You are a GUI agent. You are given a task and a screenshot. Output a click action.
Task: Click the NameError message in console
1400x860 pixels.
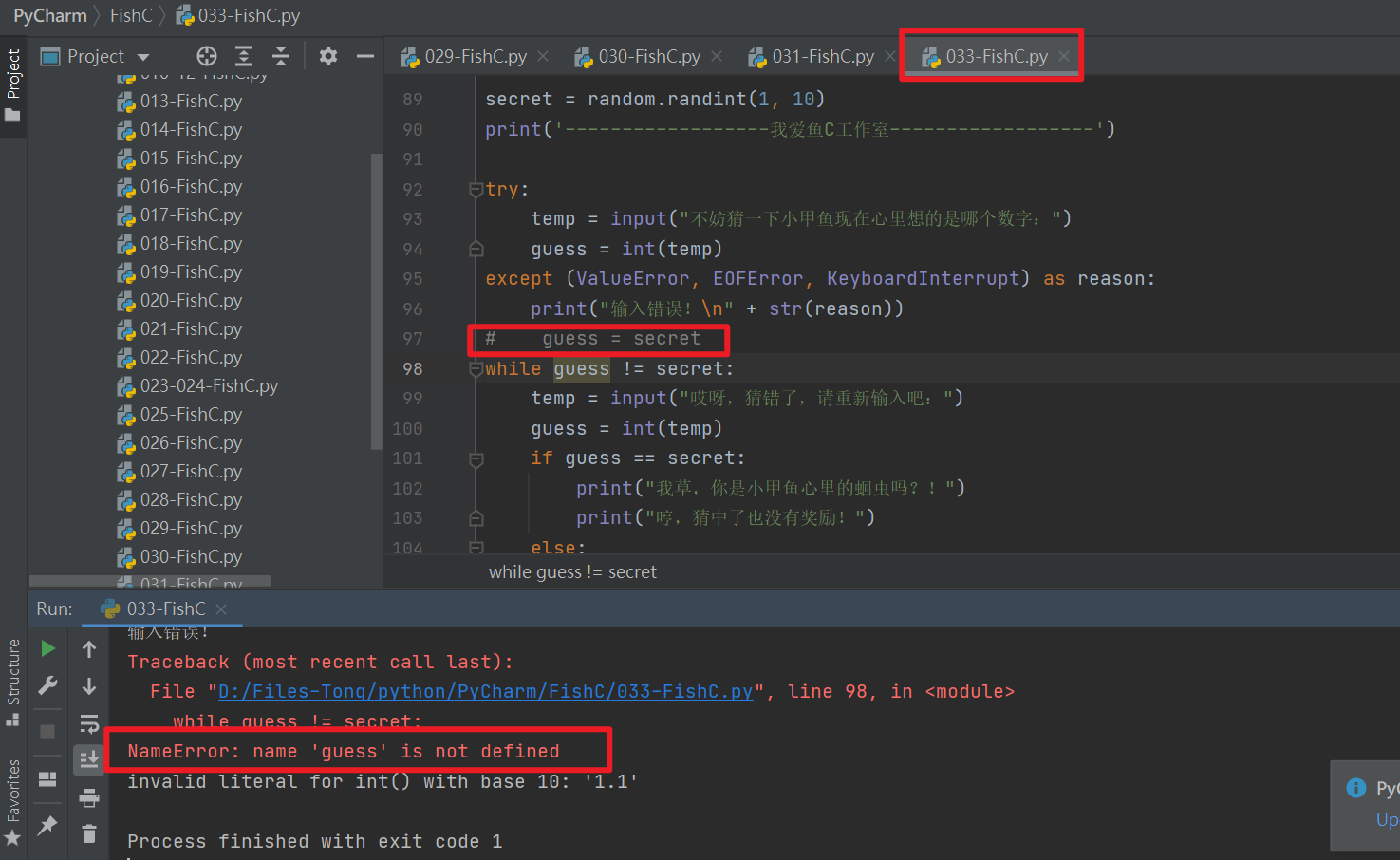(x=344, y=752)
